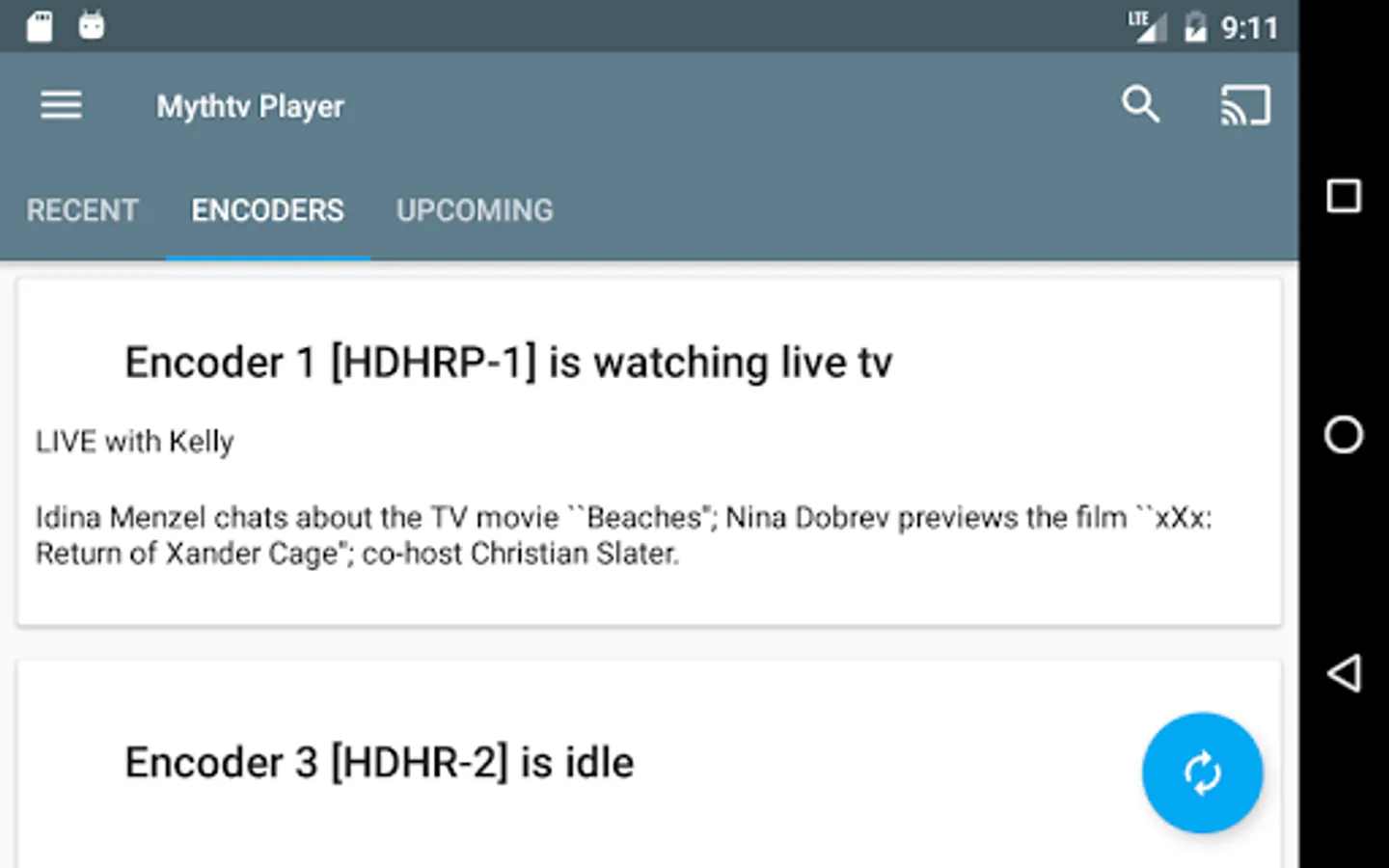The width and height of the screenshot is (1389, 868).
Task: Switch to the RECENT tab
Action: (82, 210)
